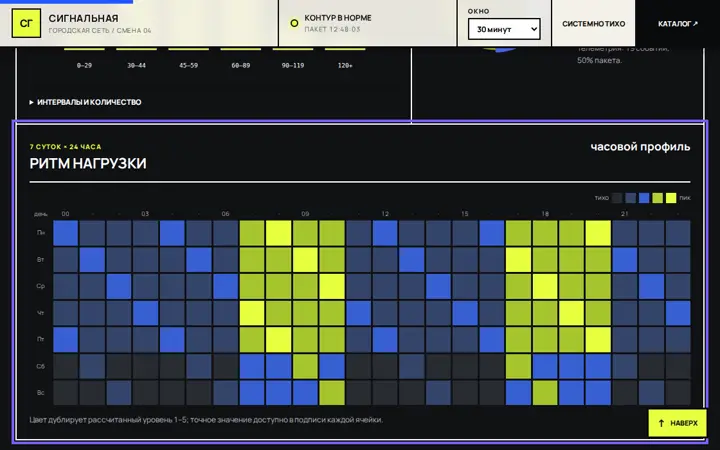Select the Friday 12:00 blue heatmap cell
Screen dimensions: 720x450
tap(385, 339)
